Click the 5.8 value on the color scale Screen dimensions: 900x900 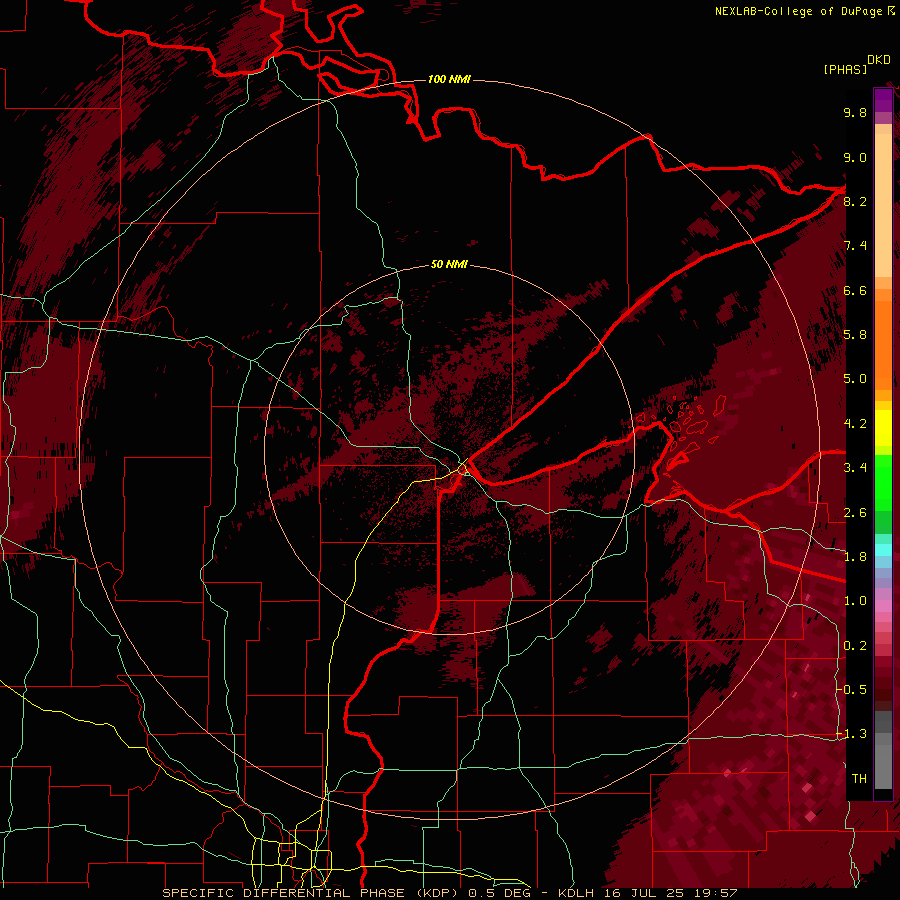pyautogui.click(x=855, y=335)
